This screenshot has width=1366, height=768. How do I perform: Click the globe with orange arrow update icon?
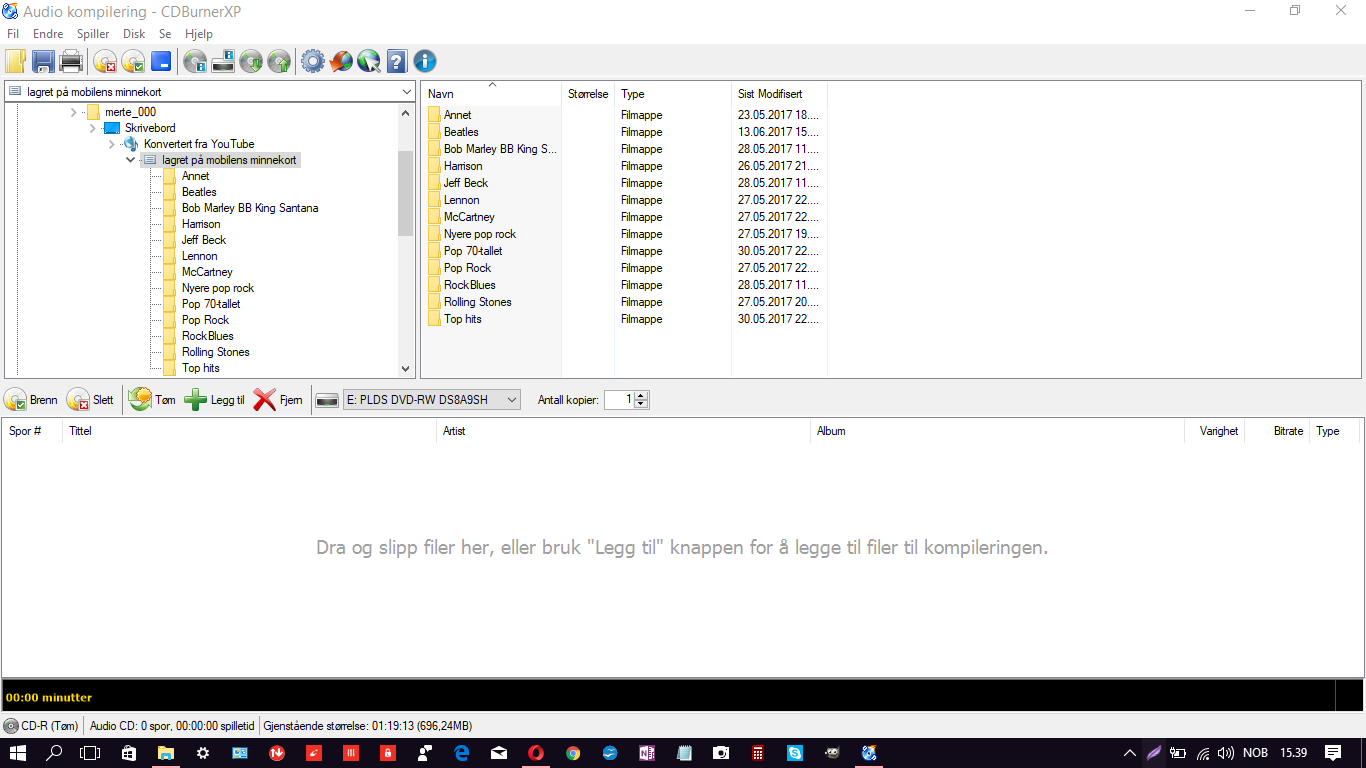point(341,62)
